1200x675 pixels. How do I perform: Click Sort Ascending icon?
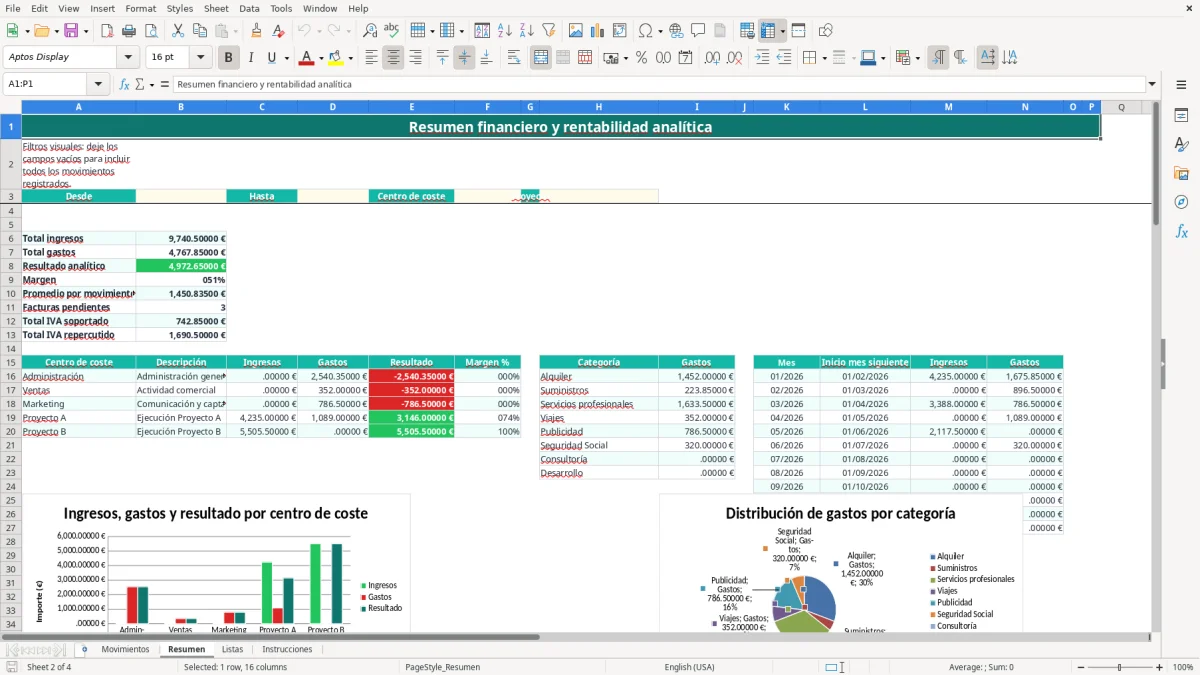505,30
